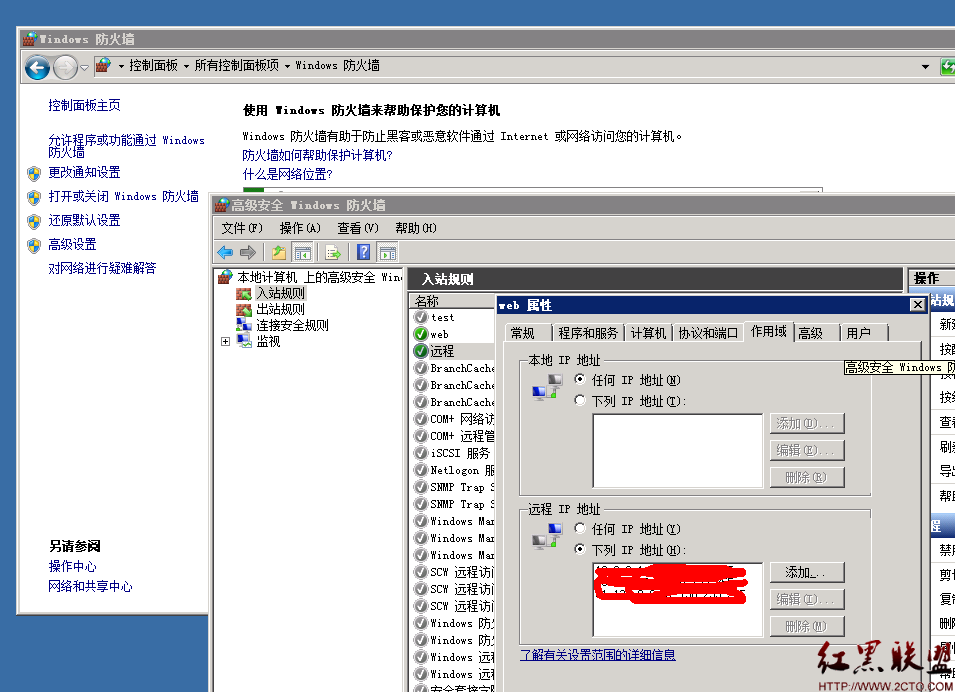Expand the 监视 tree node
Viewport: 955px width, 692px height.
click(x=226, y=342)
